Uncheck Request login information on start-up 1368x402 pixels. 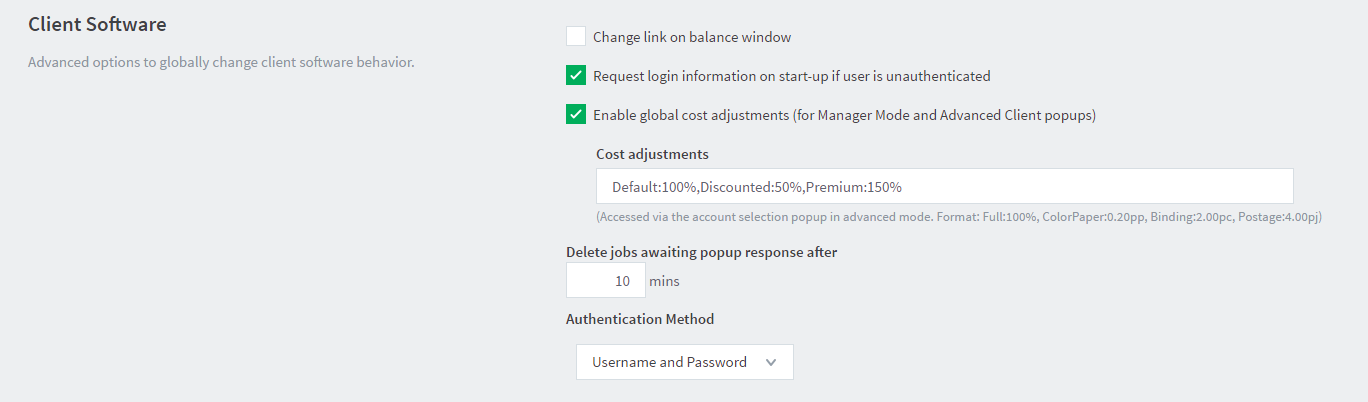pos(576,75)
